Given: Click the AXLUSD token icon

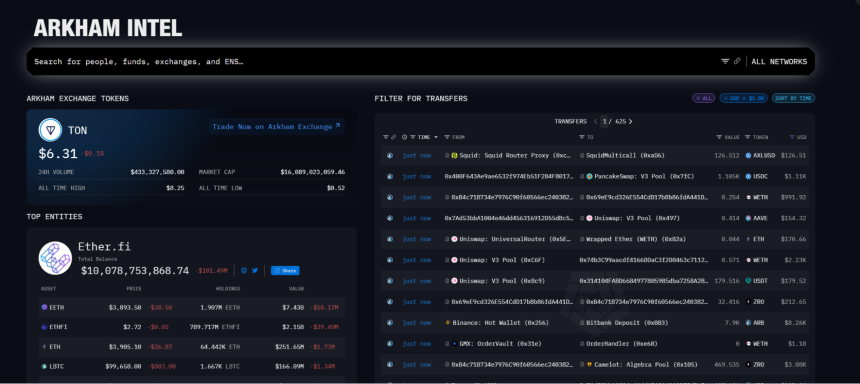Looking at the screenshot, I should pyautogui.click(x=748, y=155).
